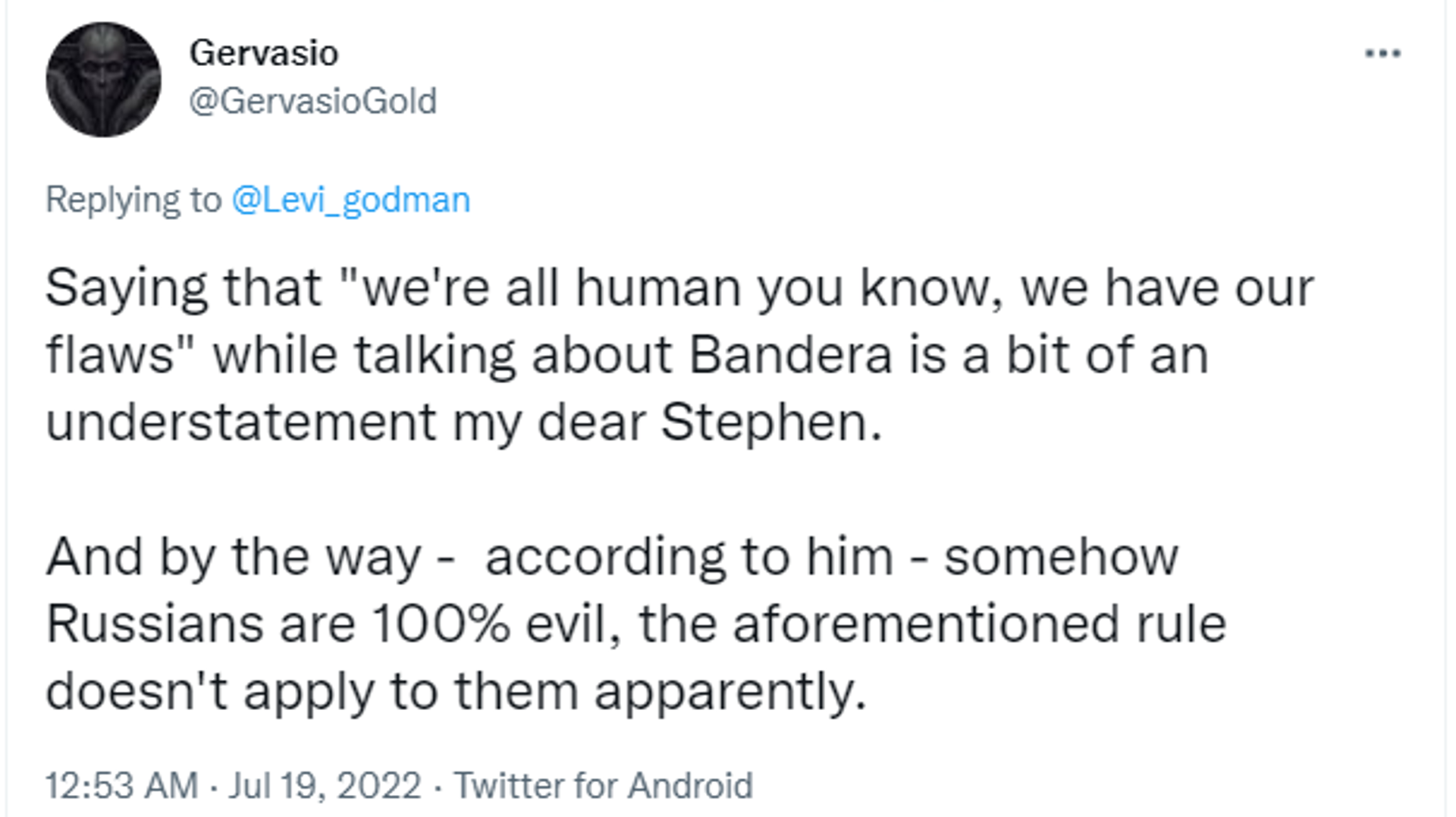Image resolution: width=1456 pixels, height=817 pixels.
Task: Click the '100%' text in the tweet
Action: (441, 624)
